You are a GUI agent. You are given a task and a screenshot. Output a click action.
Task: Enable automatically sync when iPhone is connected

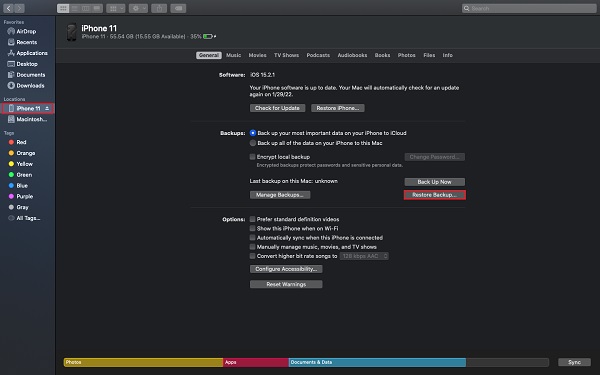click(252, 237)
